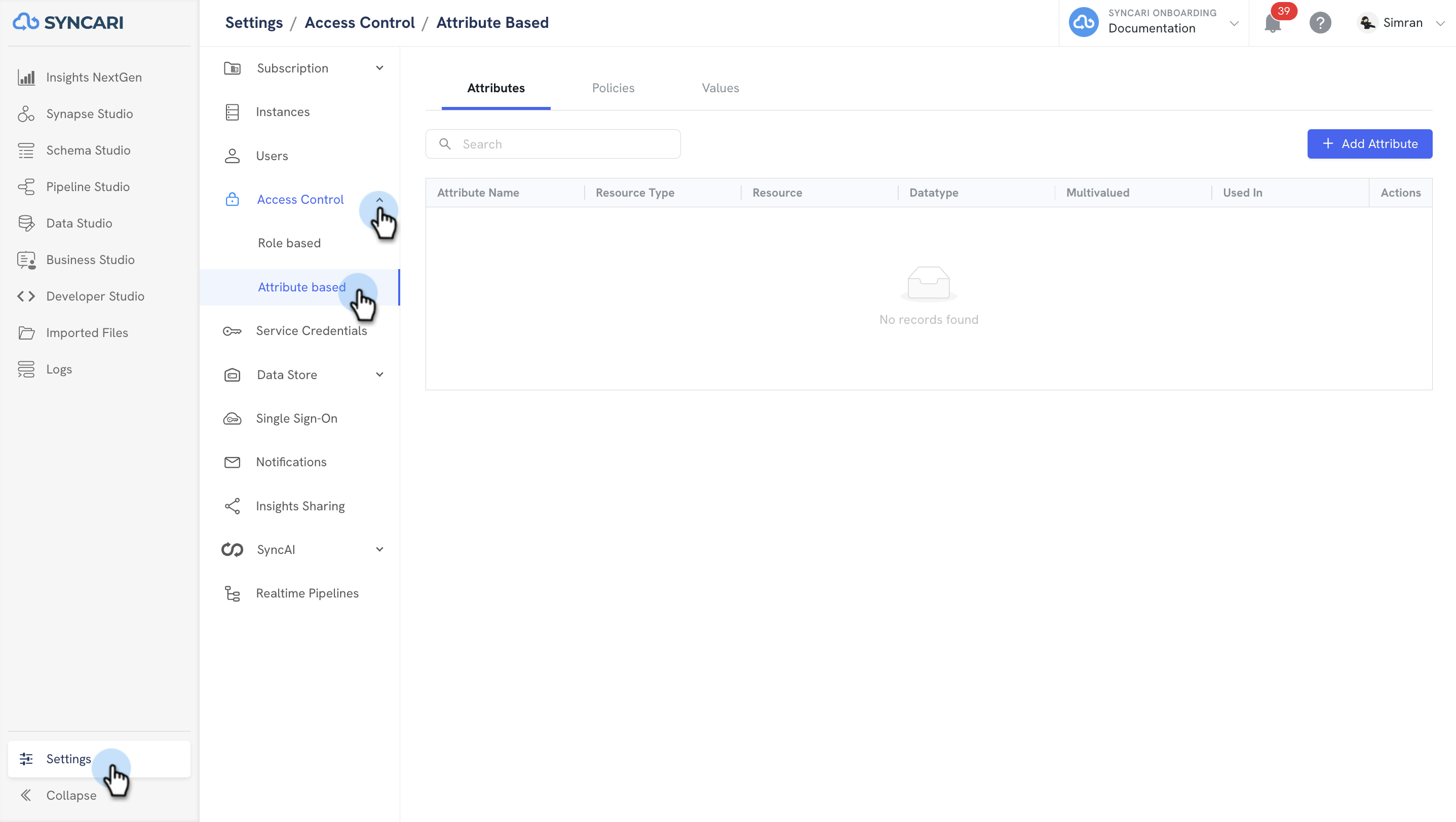Go to Access Control breadcrumb link

click(x=360, y=23)
